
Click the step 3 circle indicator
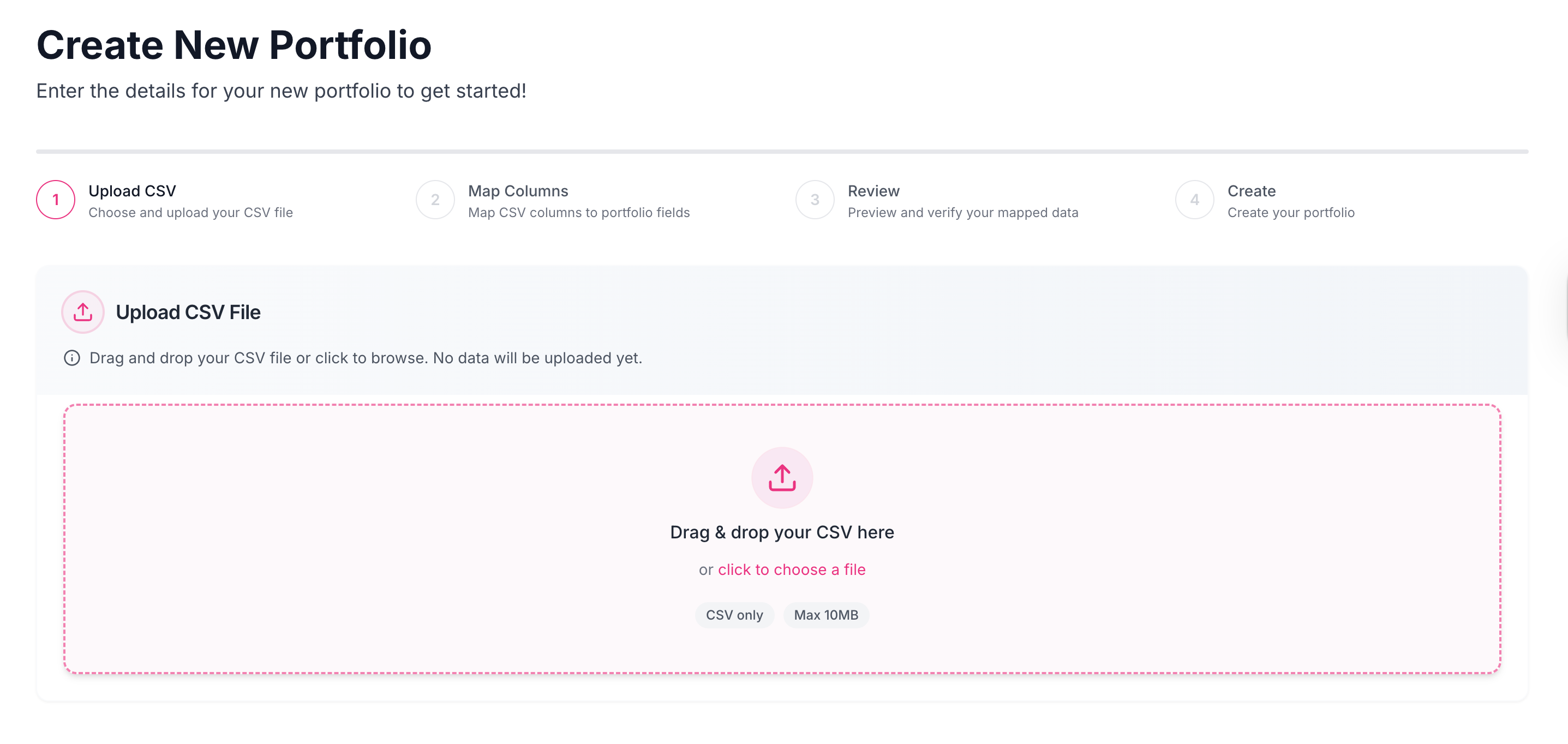pos(815,200)
